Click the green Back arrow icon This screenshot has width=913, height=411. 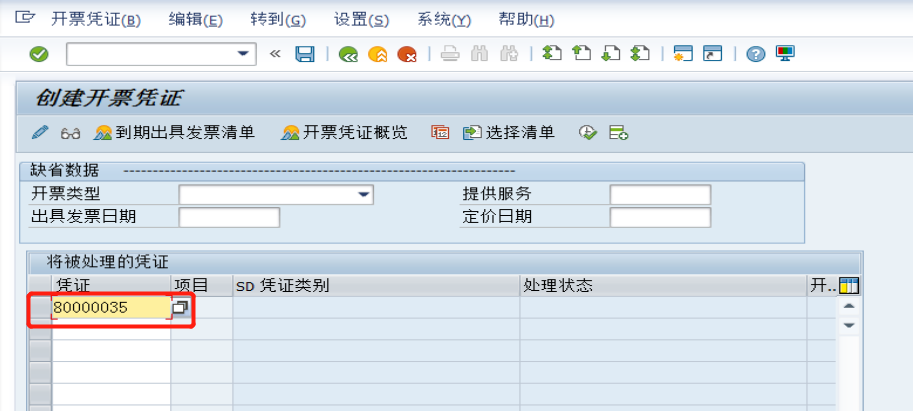pos(348,55)
